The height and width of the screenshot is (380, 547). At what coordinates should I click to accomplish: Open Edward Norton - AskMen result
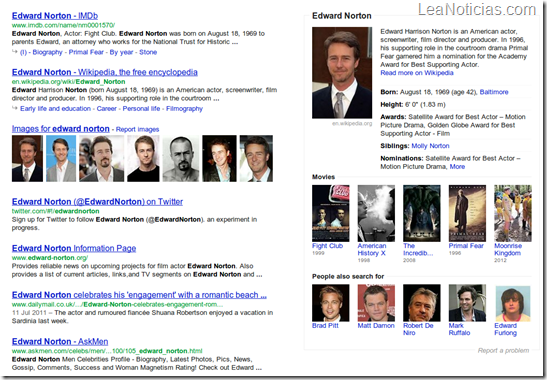tap(60, 342)
